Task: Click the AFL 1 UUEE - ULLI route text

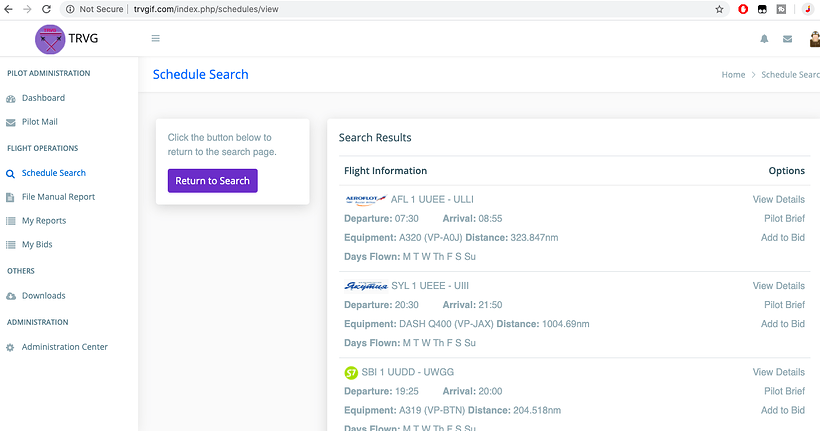Action: (x=432, y=199)
